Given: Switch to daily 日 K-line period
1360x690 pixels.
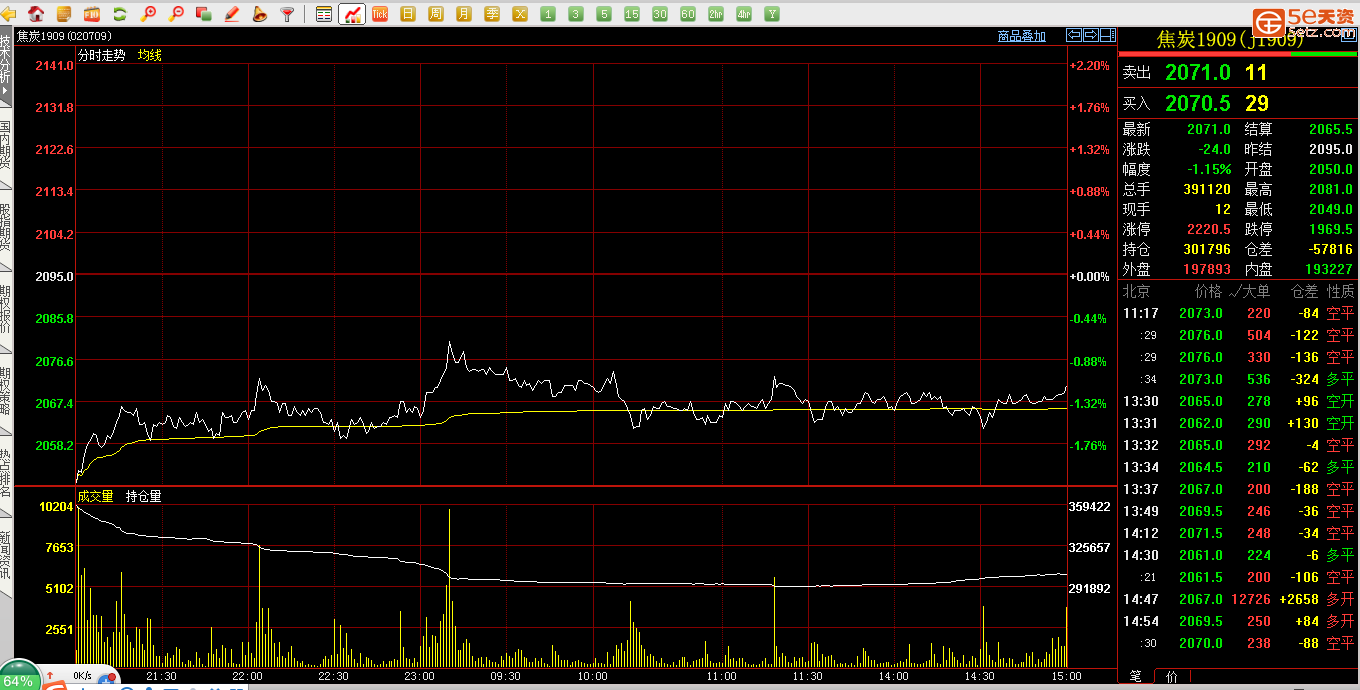Looking at the screenshot, I should (x=408, y=14).
